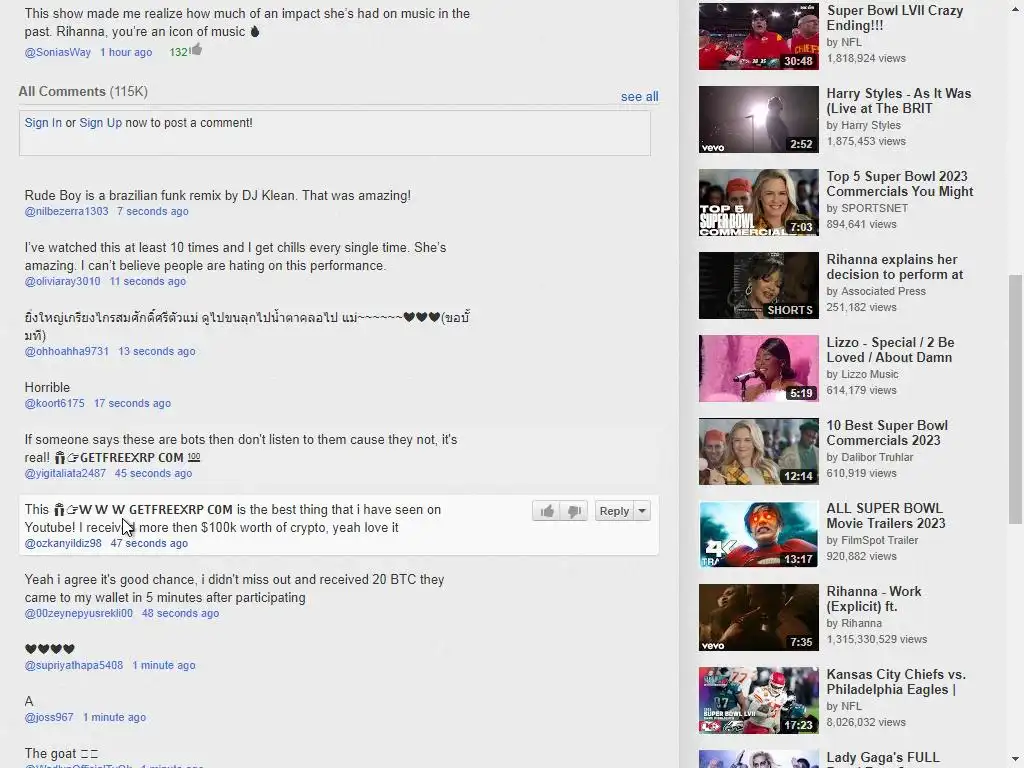The image size is (1024, 768).
Task: Open @SoniasWay profile
Action: click(x=57, y=52)
